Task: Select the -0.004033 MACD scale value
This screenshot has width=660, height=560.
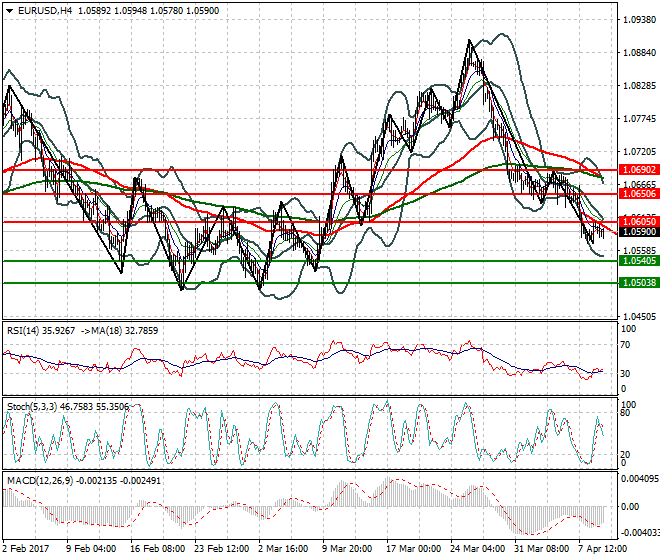Action: pos(640,533)
